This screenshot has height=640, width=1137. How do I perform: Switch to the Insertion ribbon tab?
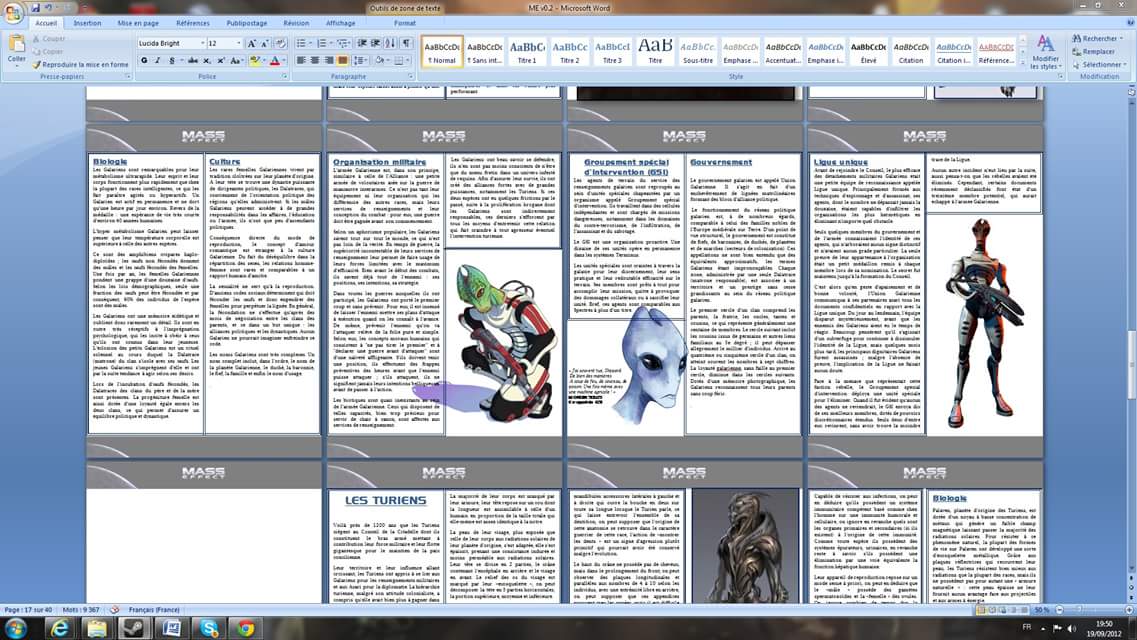[x=87, y=22]
